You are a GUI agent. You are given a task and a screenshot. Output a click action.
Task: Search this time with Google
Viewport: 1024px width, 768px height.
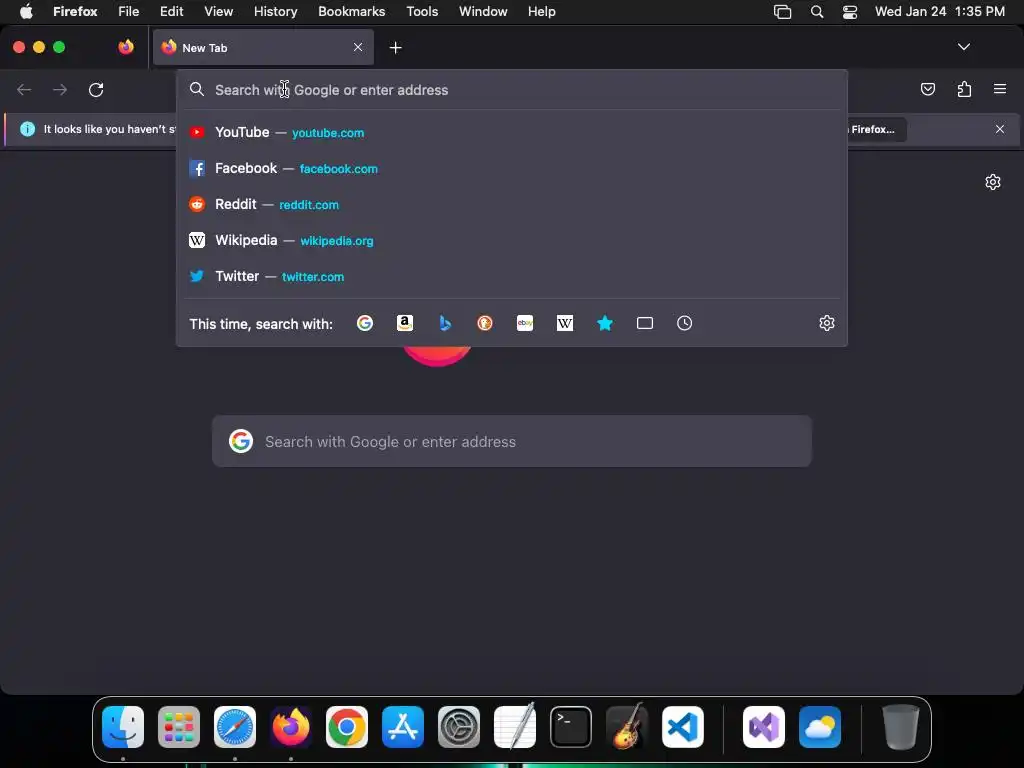point(365,323)
